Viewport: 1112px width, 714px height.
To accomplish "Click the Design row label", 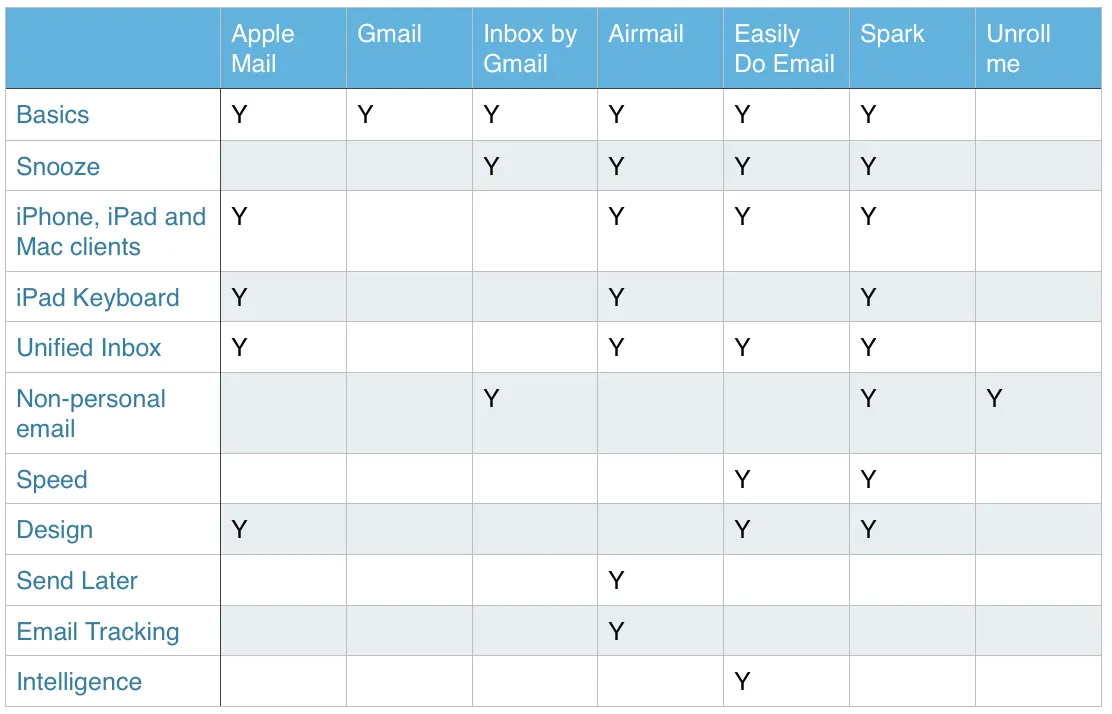I will click(55, 530).
